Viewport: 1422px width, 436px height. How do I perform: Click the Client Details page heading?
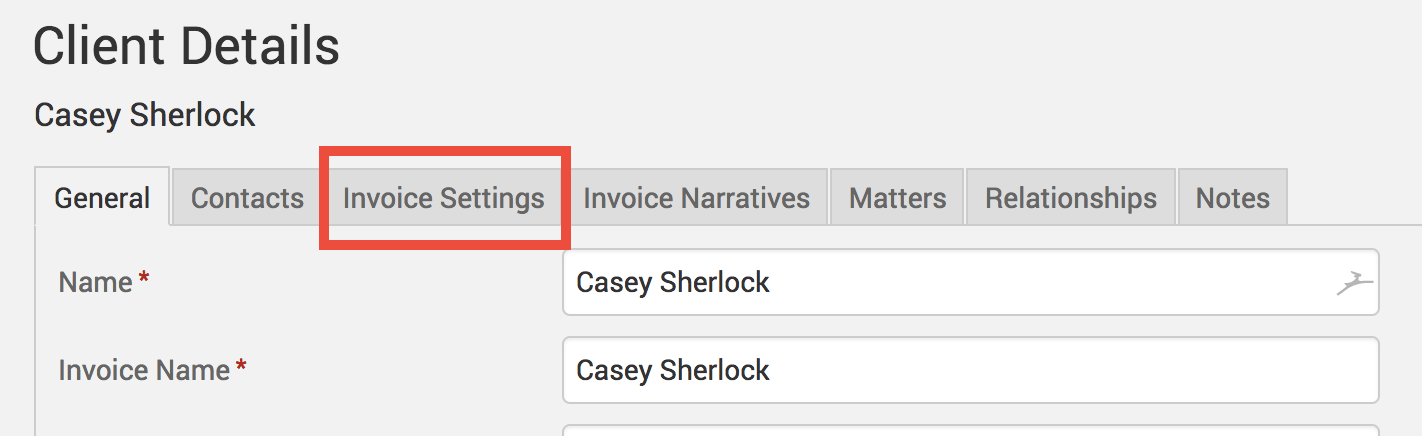pos(187,47)
